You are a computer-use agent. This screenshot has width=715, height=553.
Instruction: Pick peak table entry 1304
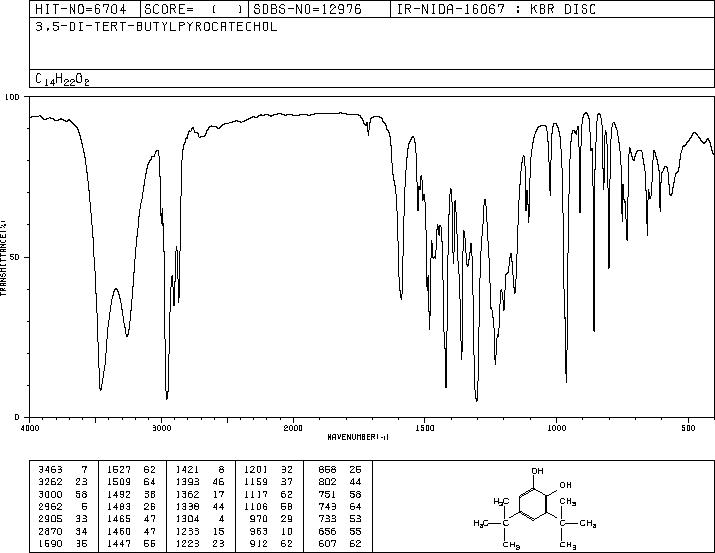pos(201,519)
